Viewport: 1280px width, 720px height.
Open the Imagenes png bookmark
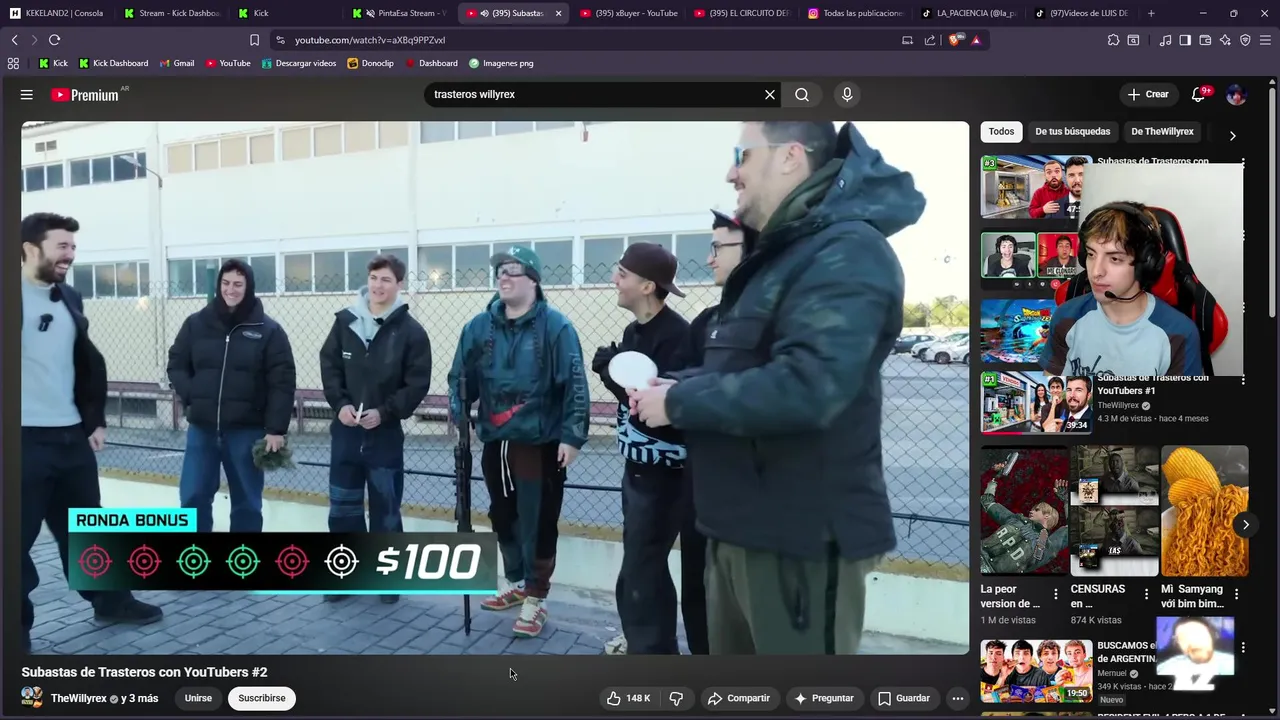click(501, 63)
